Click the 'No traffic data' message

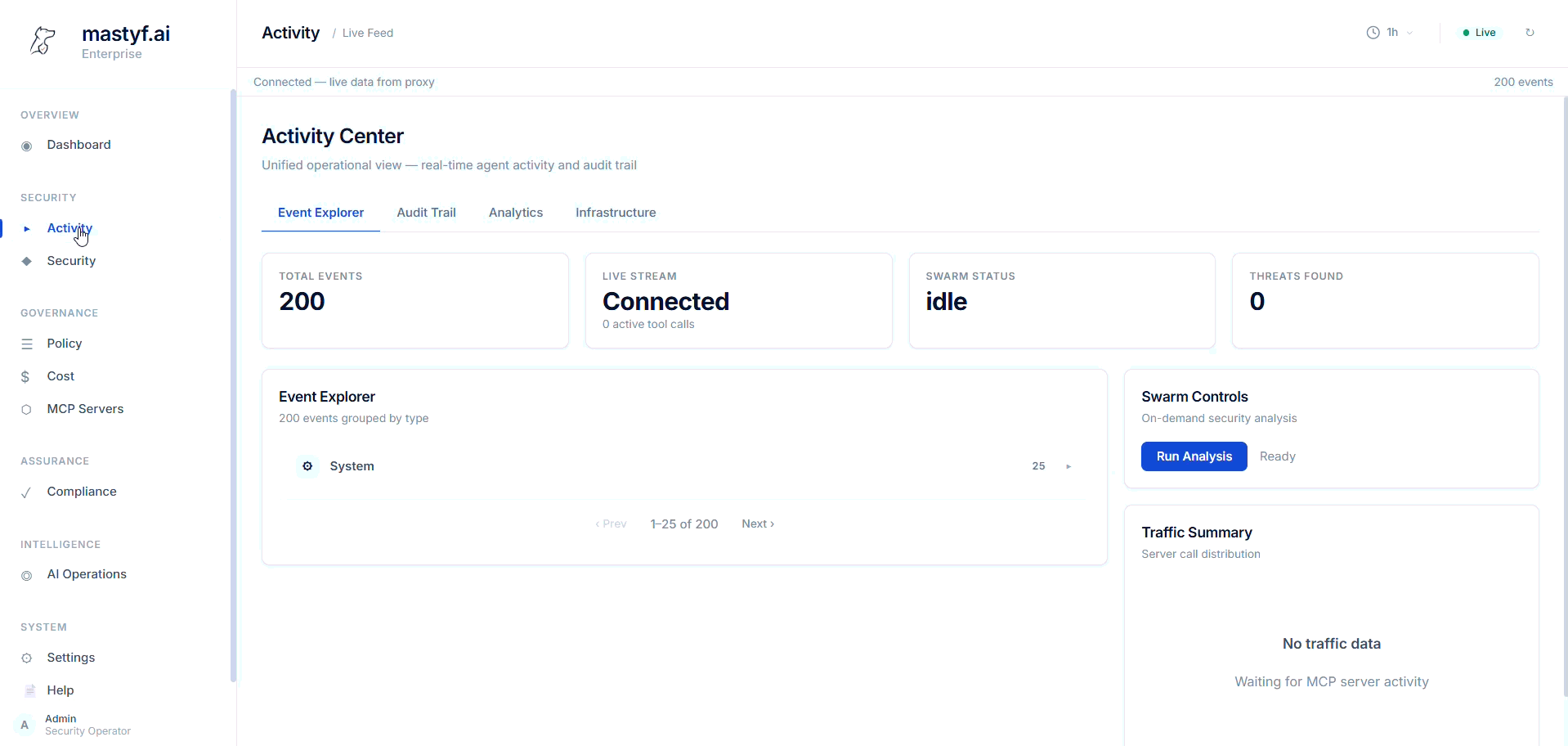tap(1332, 644)
